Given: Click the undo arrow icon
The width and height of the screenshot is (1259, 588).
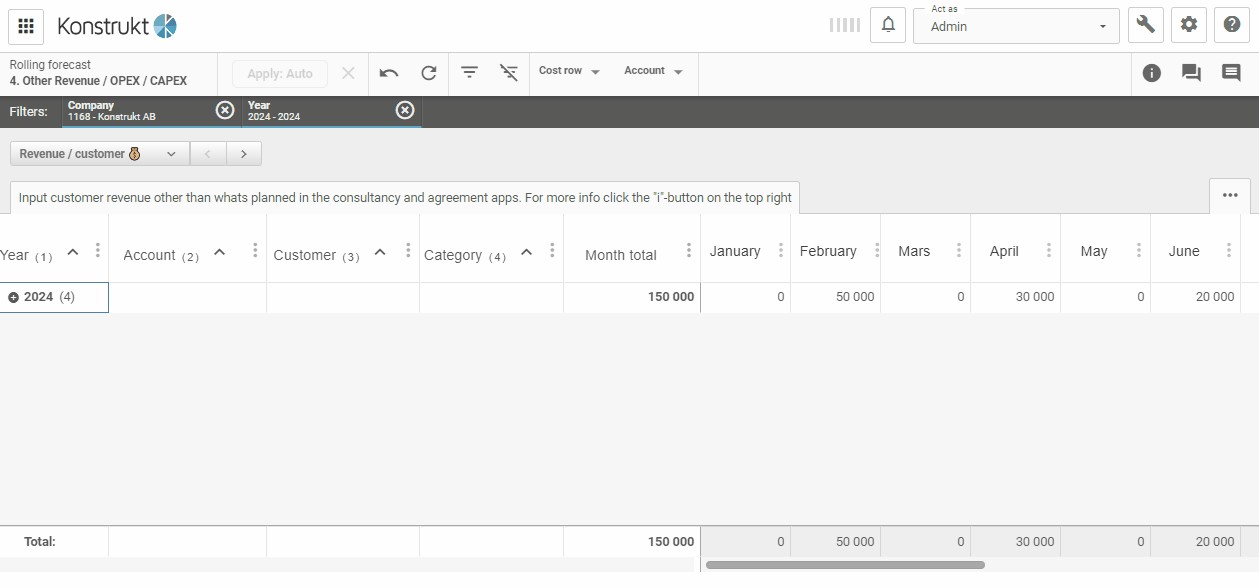Looking at the screenshot, I should (x=389, y=73).
